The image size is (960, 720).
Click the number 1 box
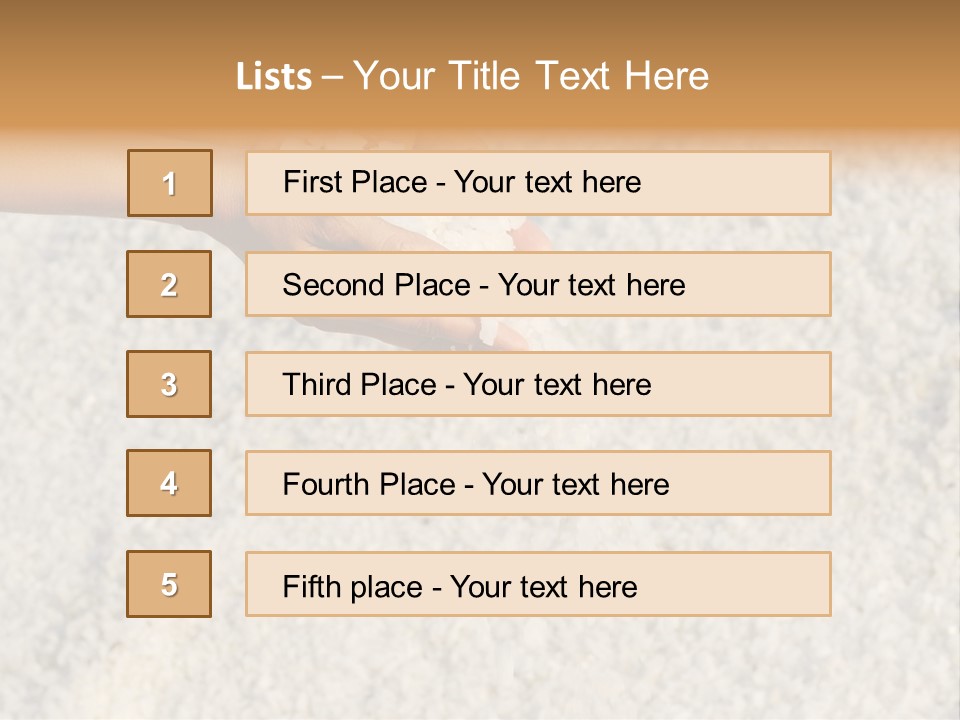pos(170,183)
